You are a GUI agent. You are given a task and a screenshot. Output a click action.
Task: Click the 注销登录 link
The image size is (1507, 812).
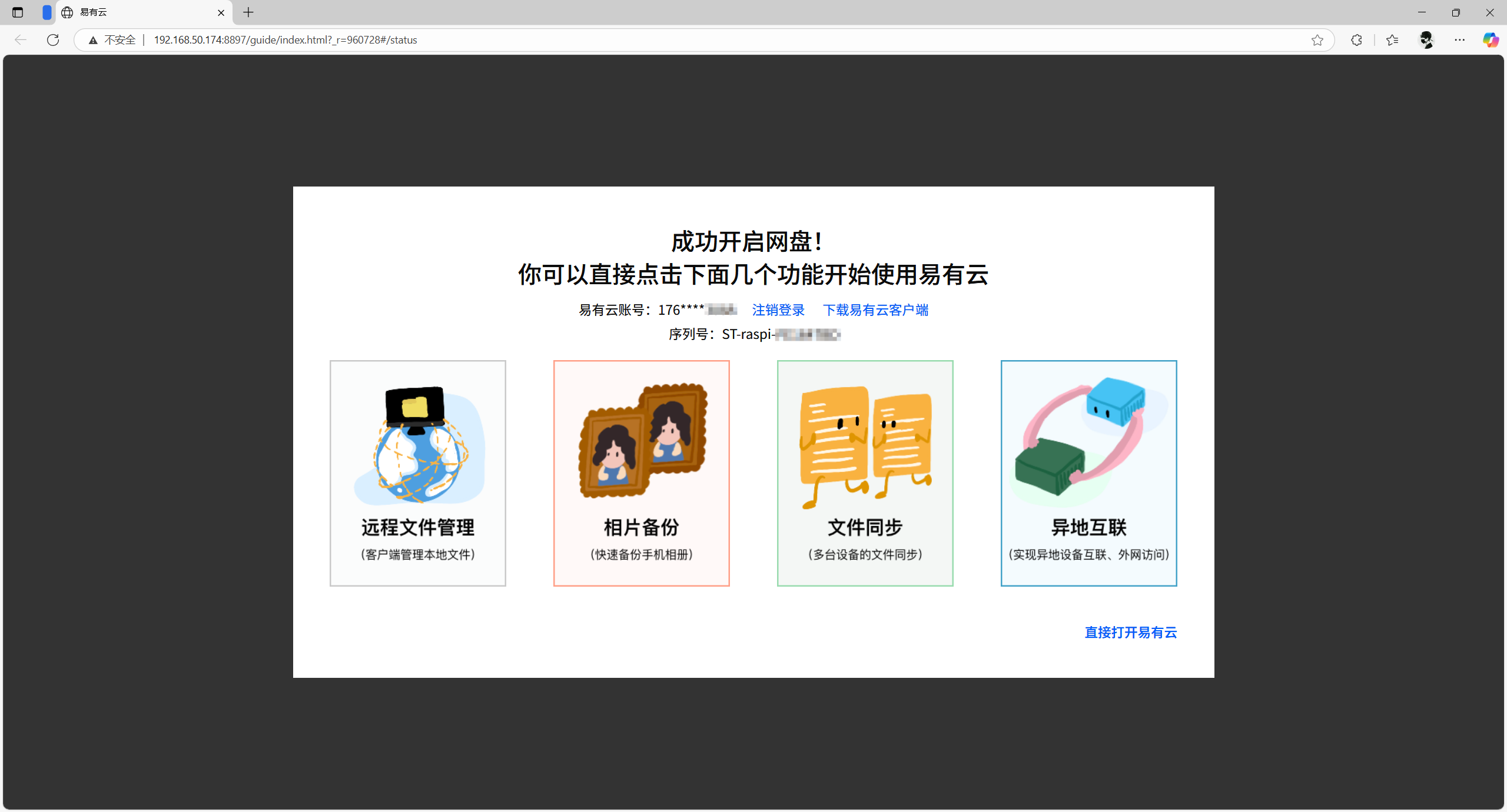pyautogui.click(x=778, y=310)
